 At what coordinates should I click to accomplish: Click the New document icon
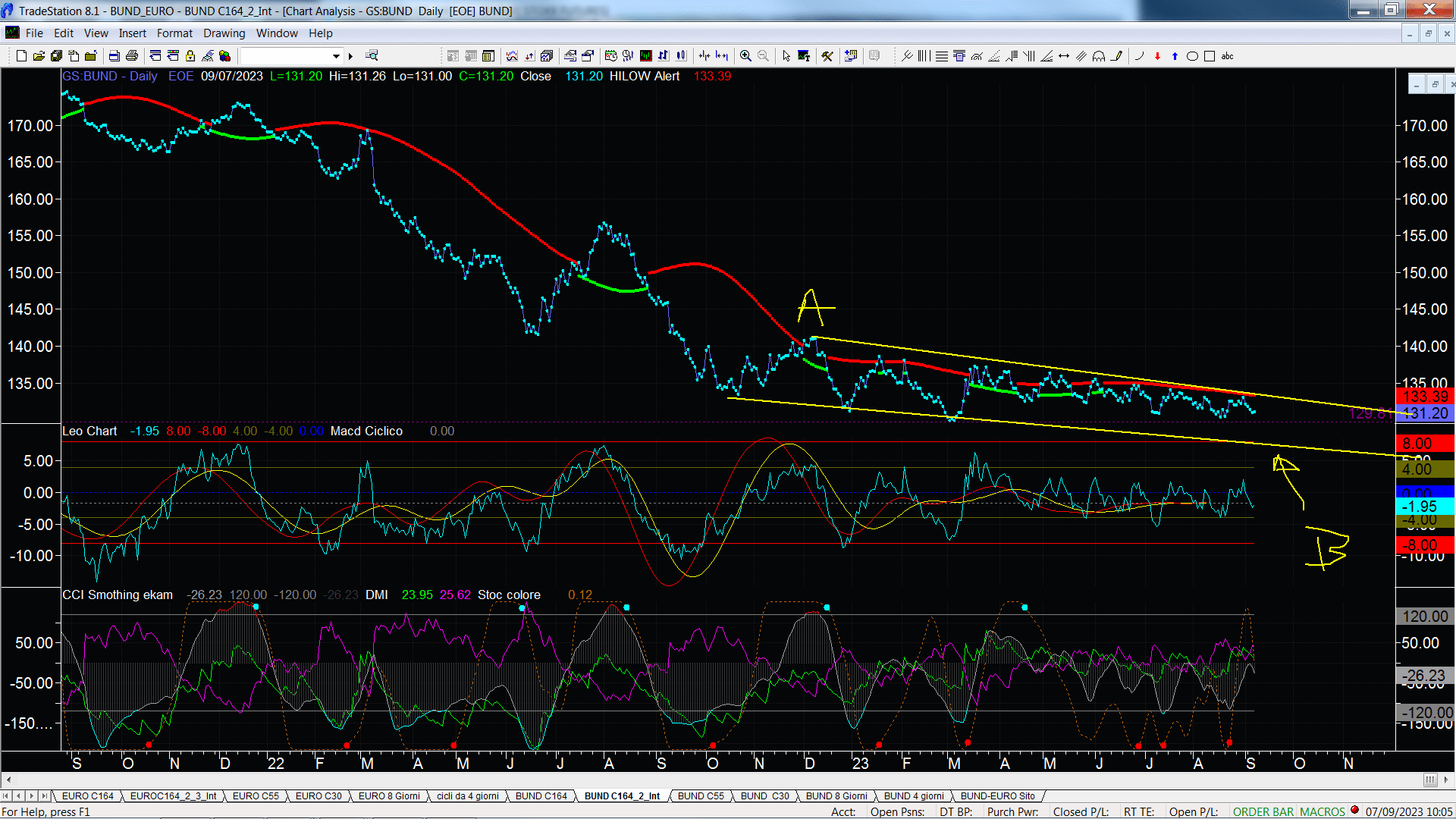[21, 56]
